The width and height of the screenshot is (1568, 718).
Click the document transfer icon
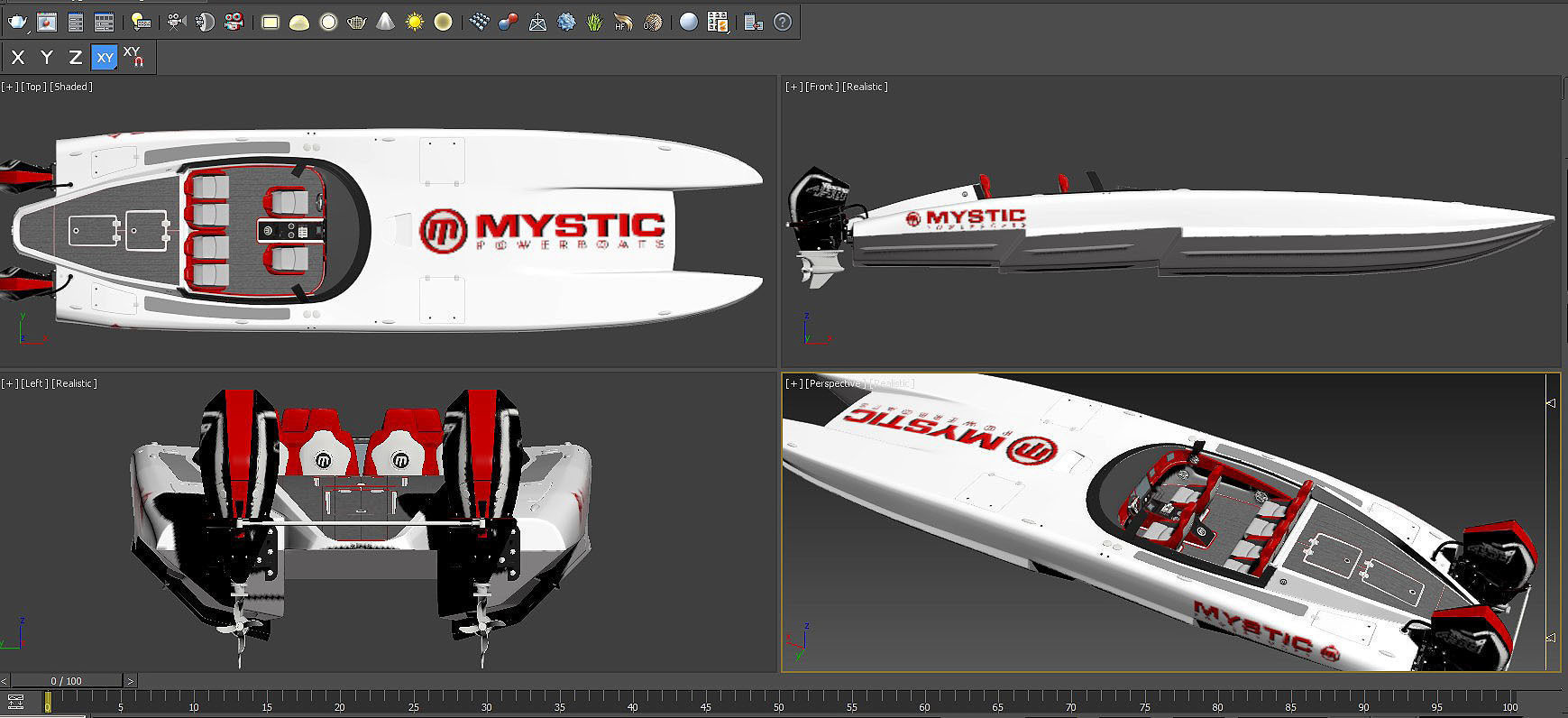point(754,22)
